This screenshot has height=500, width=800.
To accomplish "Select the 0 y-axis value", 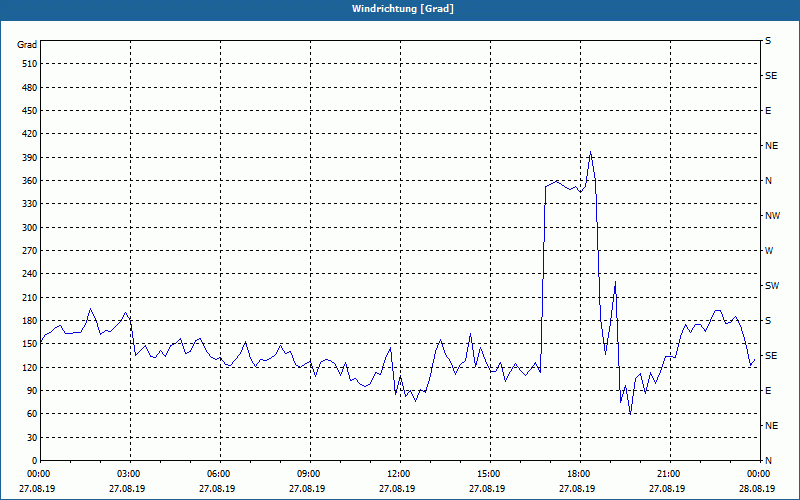I will pos(35,461).
